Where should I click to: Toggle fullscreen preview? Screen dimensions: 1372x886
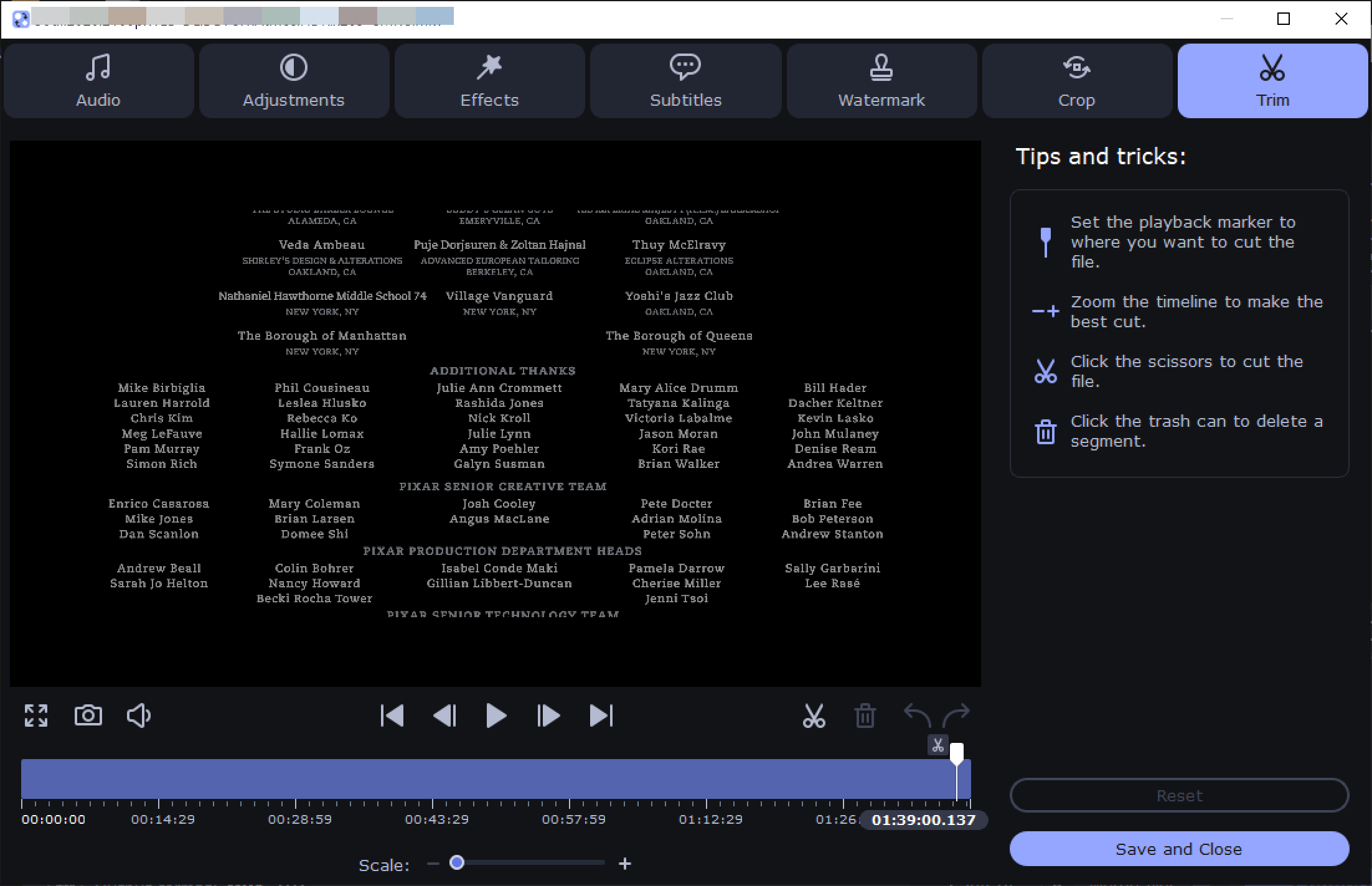pos(36,716)
